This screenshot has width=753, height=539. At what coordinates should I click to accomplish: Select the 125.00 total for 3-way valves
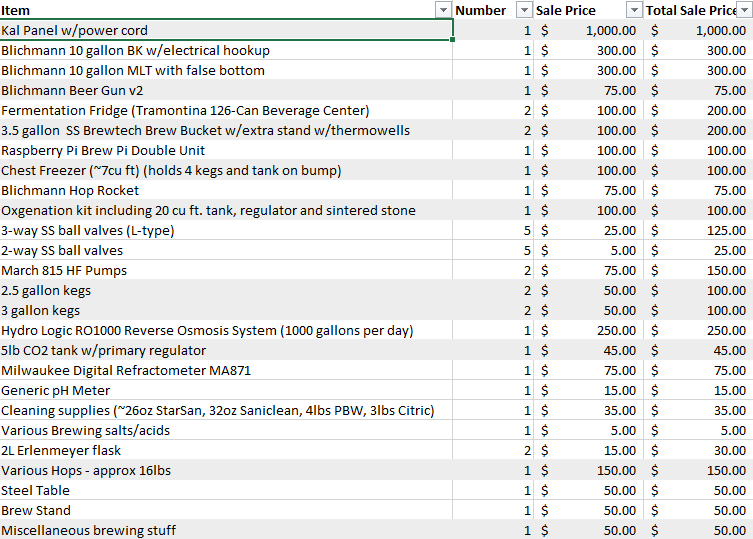(x=698, y=230)
